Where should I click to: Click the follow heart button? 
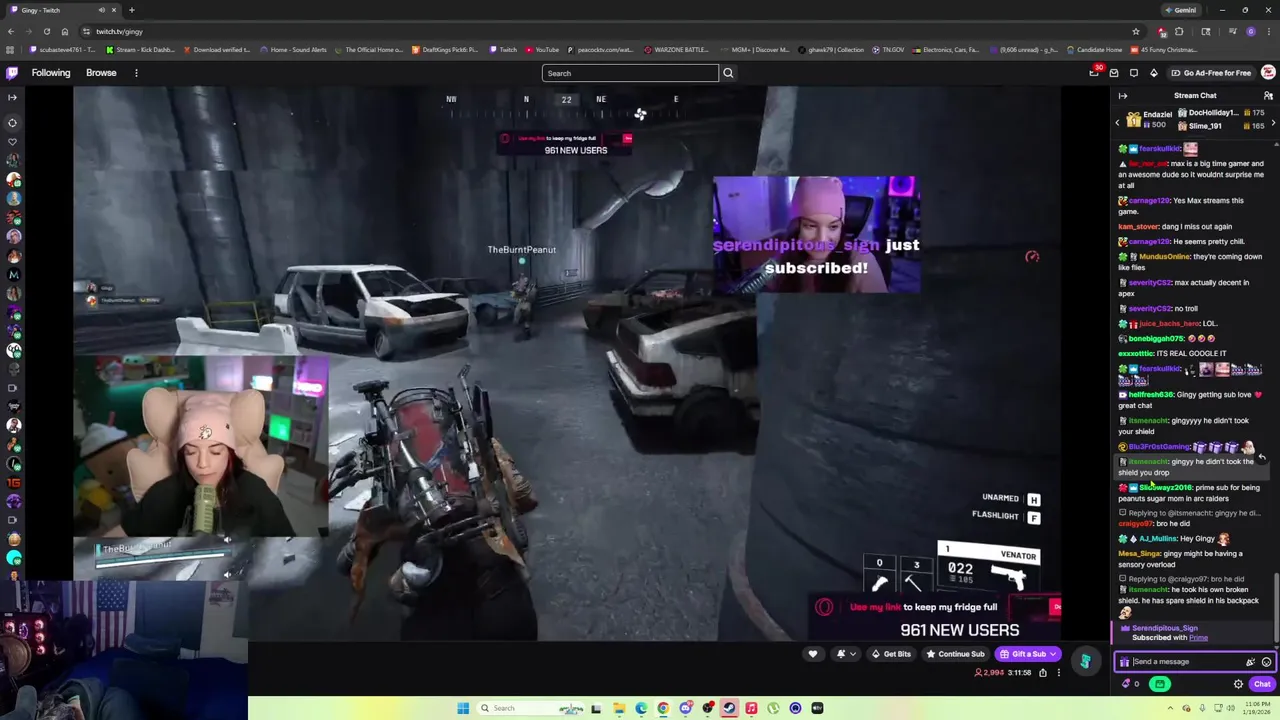click(812, 654)
